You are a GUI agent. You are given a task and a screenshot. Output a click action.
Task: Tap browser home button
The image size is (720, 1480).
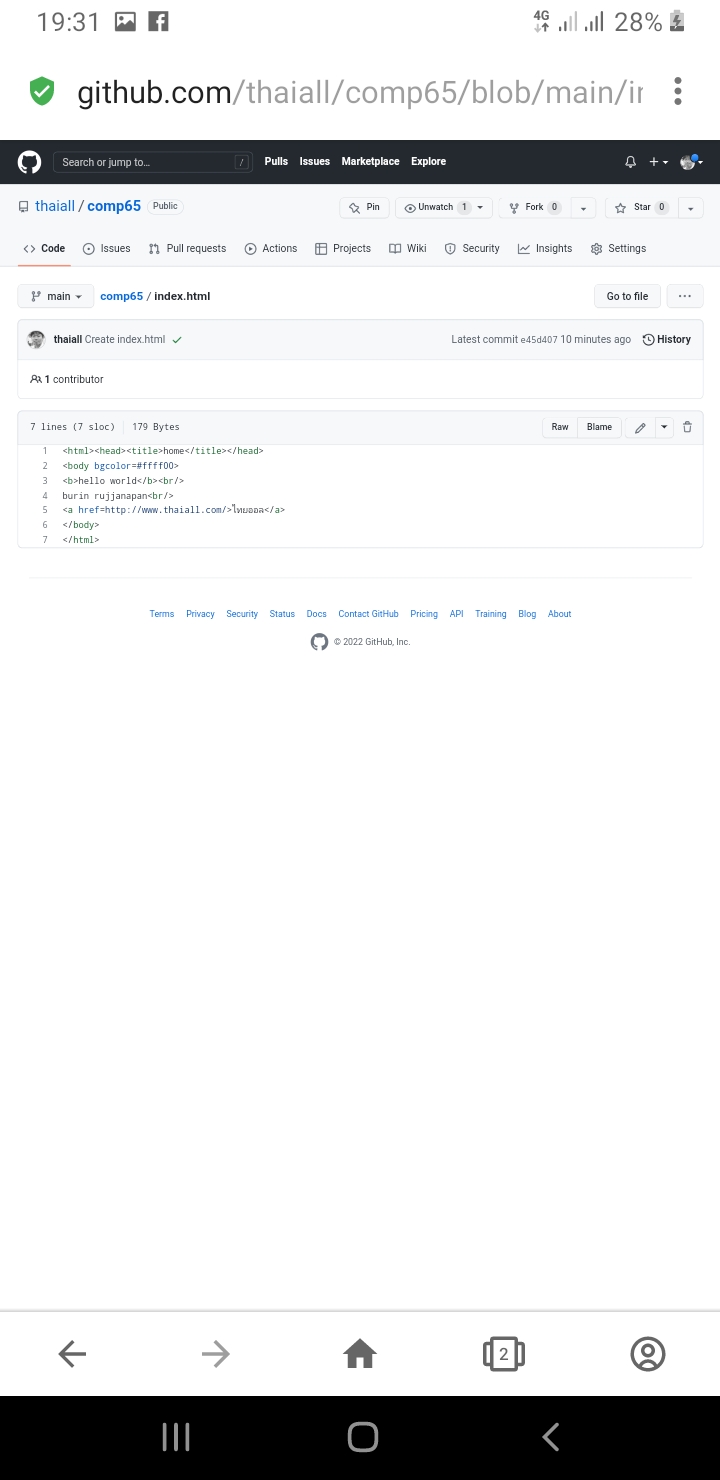point(360,1354)
